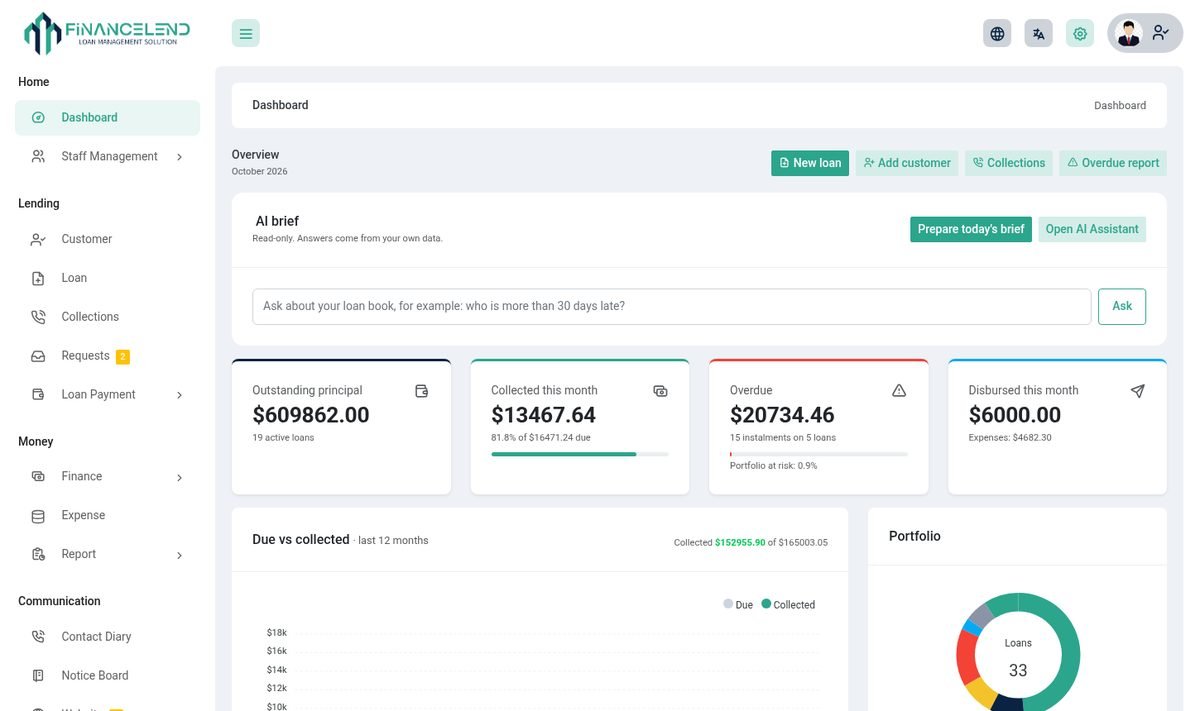Open the language translate icon
The width and height of the screenshot is (1200, 711).
1038,33
